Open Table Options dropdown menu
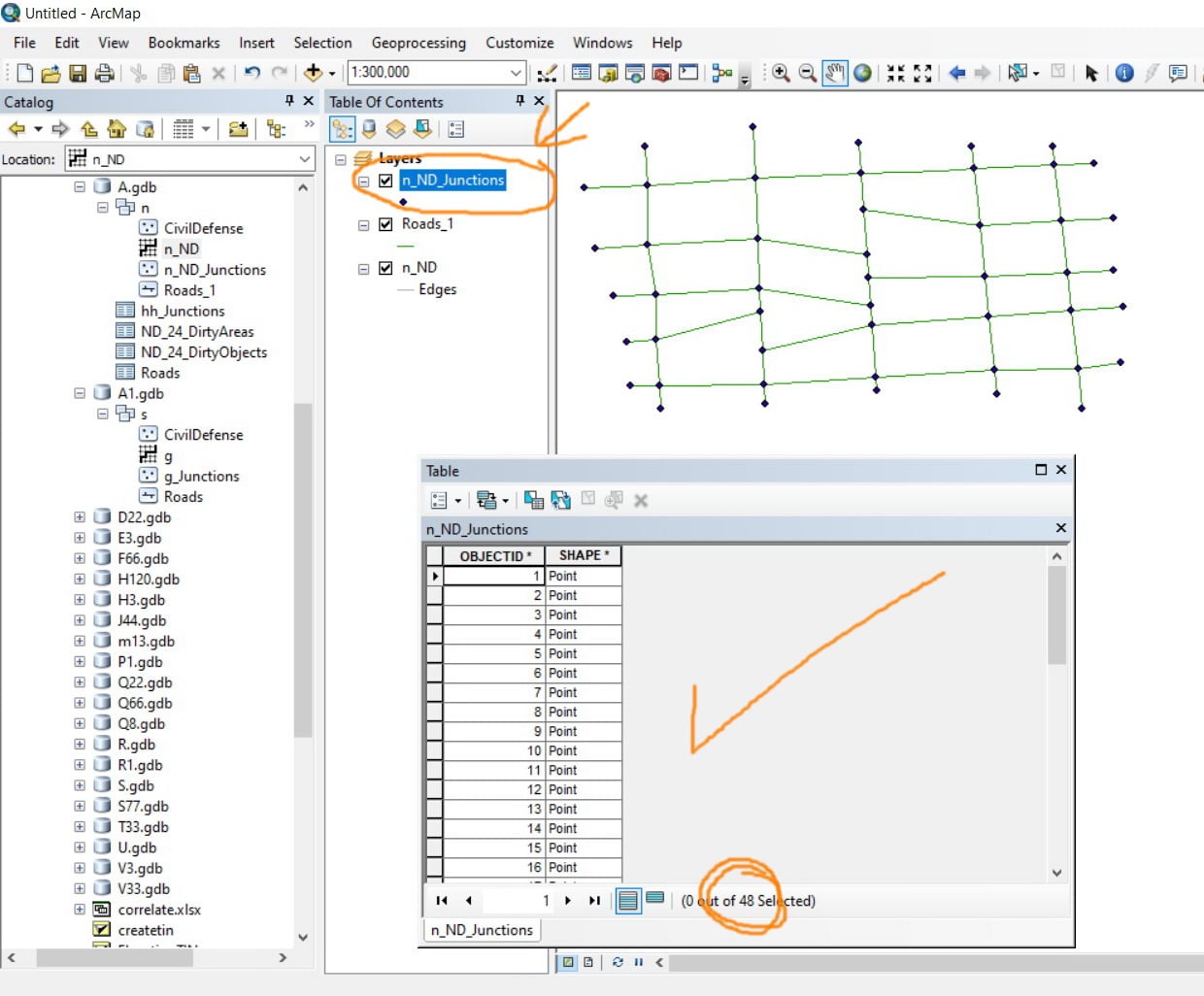This screenshot has height=996, width=1204. 445,500
